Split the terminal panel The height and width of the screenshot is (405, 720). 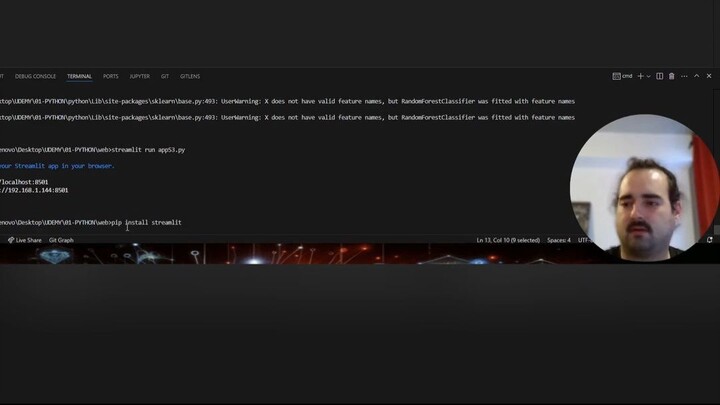[x=659, y=76]
